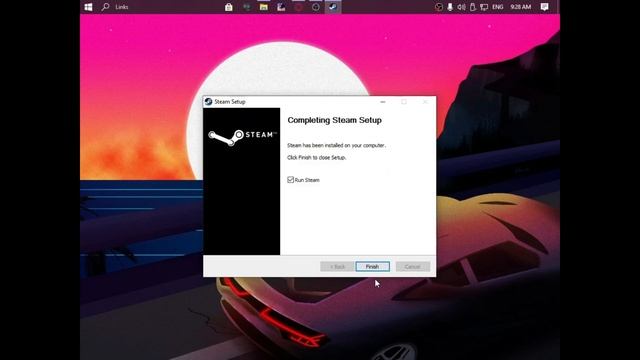The image size is (640, 360).
Task: Click the Links toolbar label on taskbar
Action: [122, 7]
